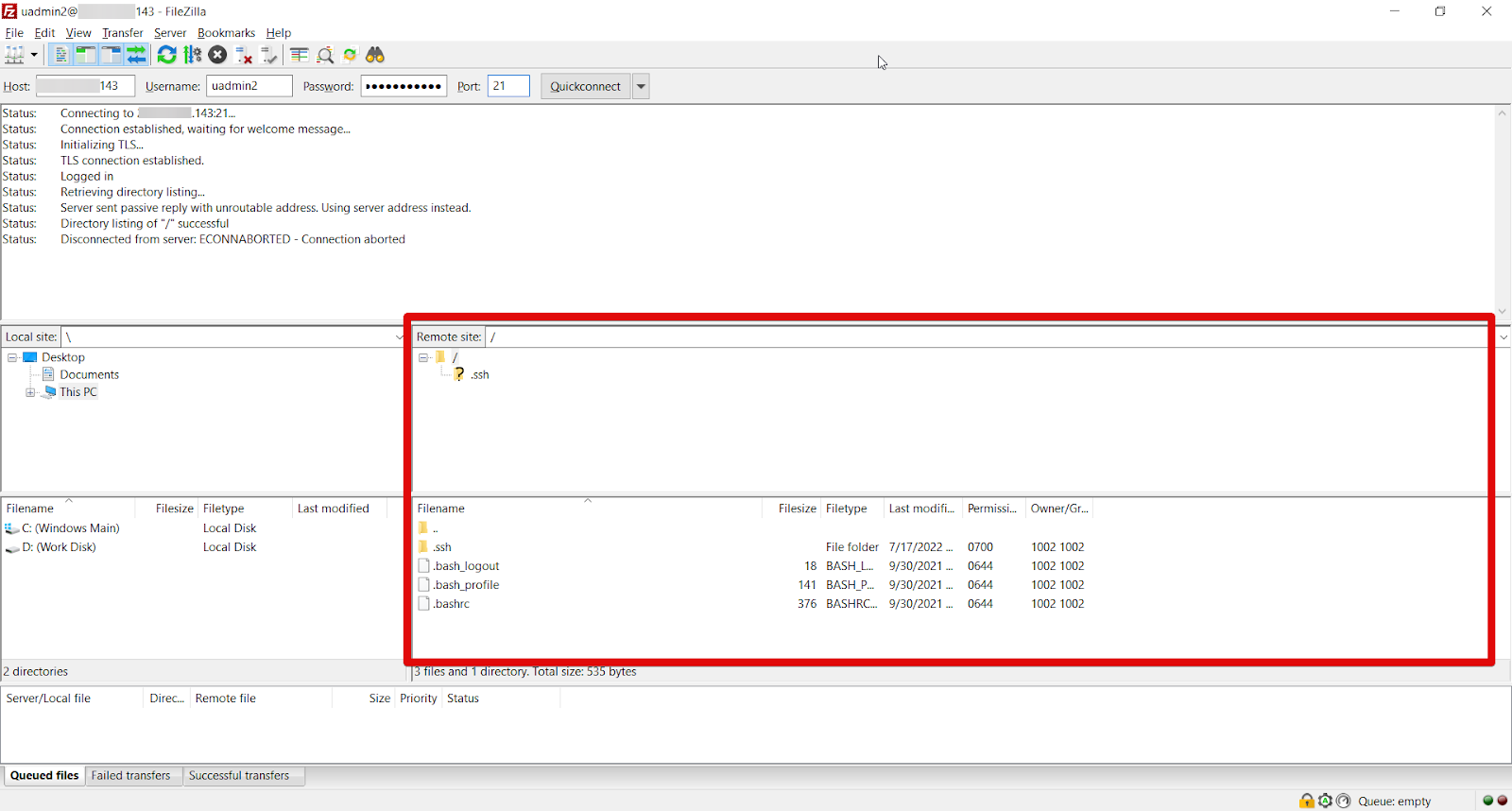Select This PC in the local tree
Viewport: 1512px width, 811px height.
pos(78,392)
